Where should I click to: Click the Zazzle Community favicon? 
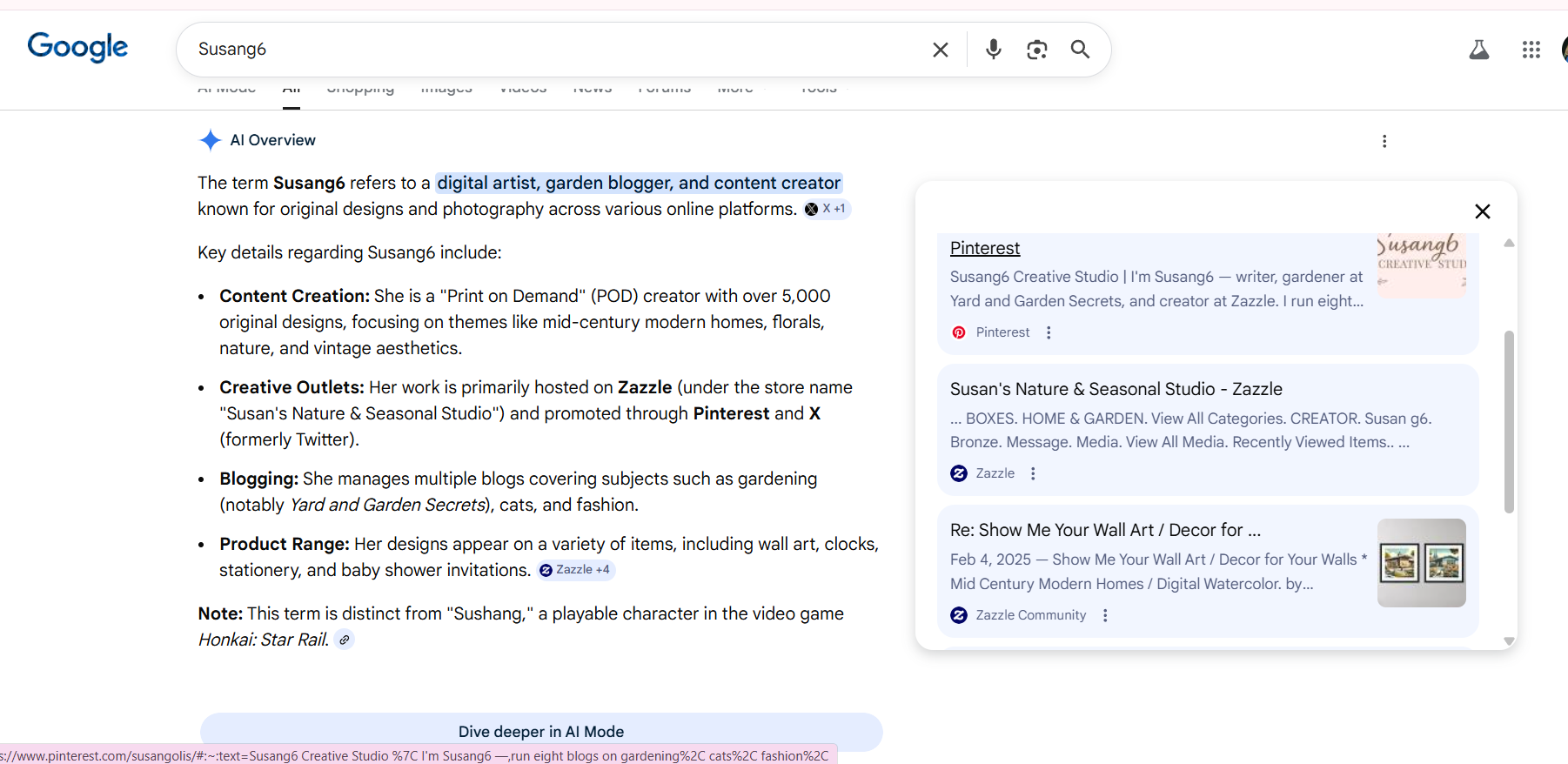click(x=959, y=615)
